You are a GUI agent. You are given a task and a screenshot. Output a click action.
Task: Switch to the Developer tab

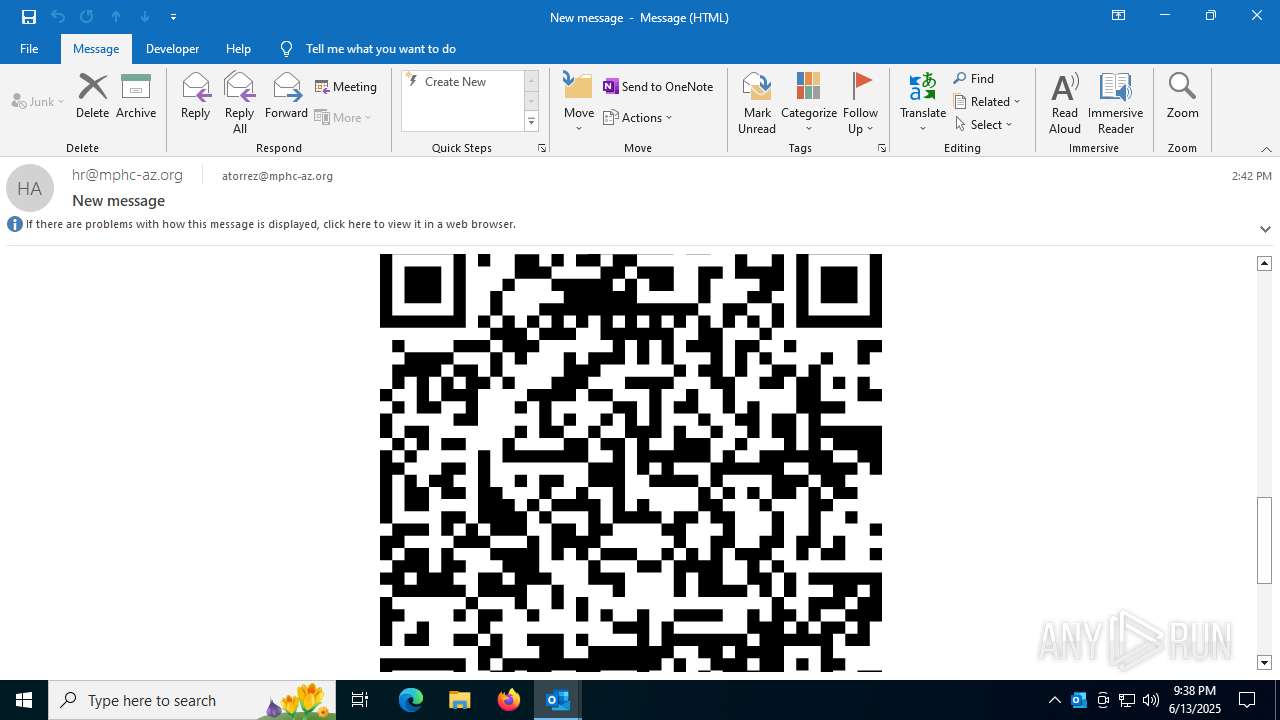pos(172,49)
